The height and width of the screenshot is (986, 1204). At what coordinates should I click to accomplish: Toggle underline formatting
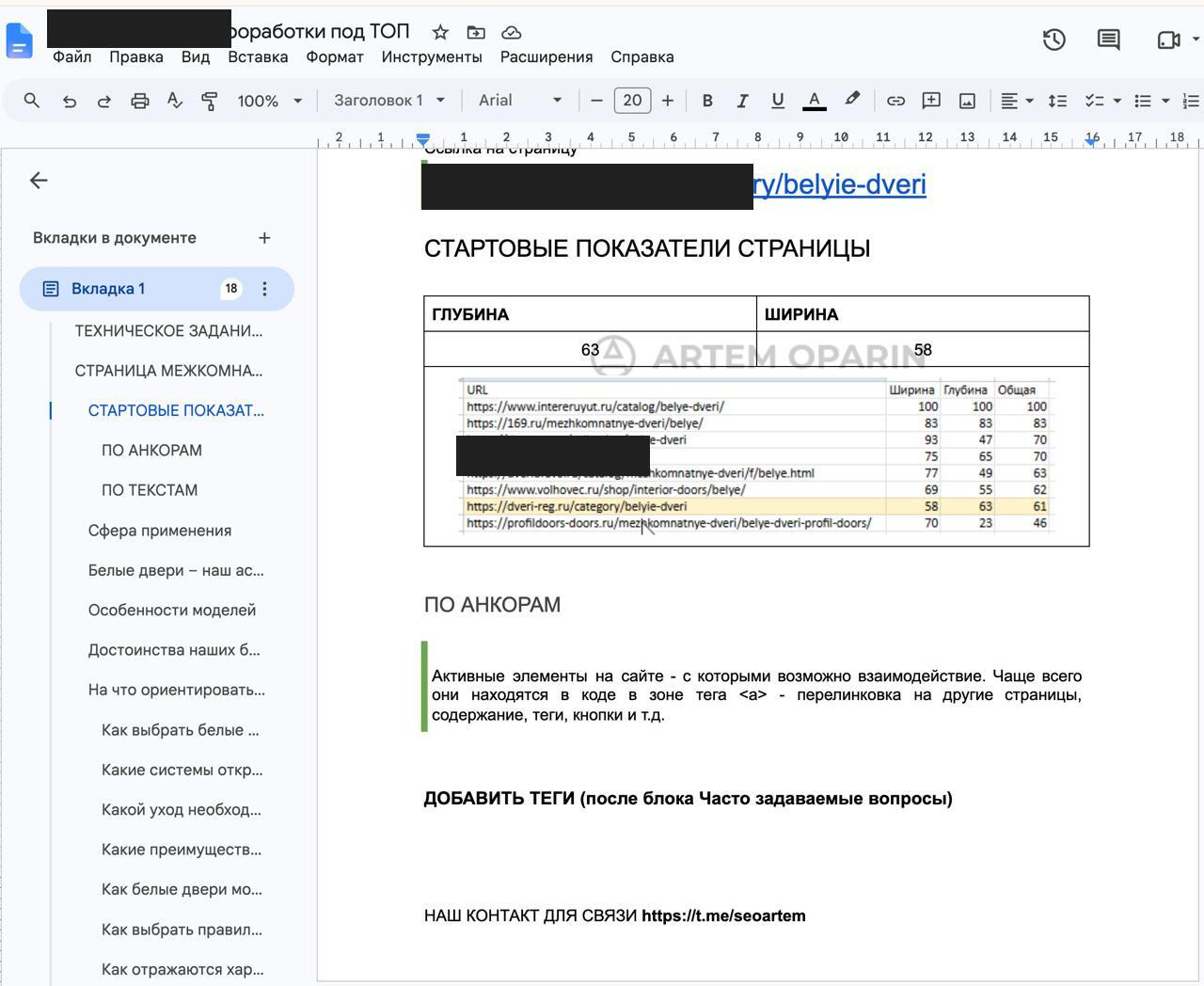pyautogui.click(x=777, y=101)
